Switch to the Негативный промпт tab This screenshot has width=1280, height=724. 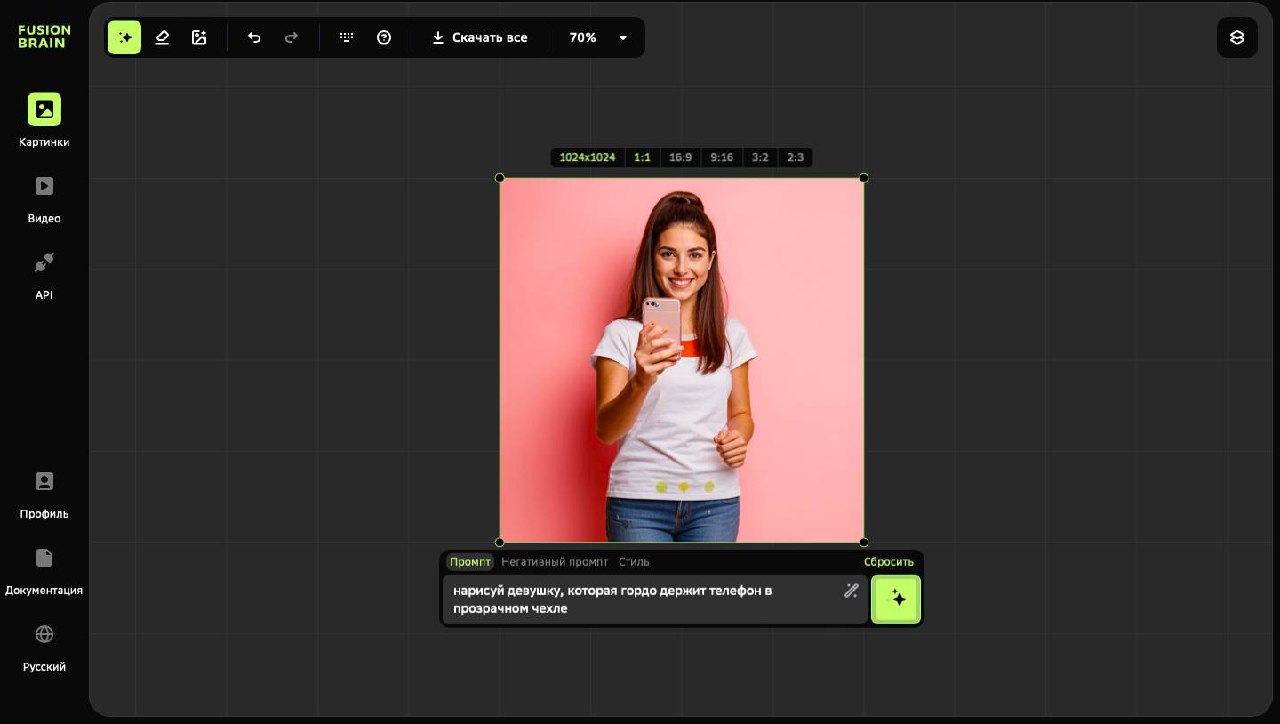554,562
